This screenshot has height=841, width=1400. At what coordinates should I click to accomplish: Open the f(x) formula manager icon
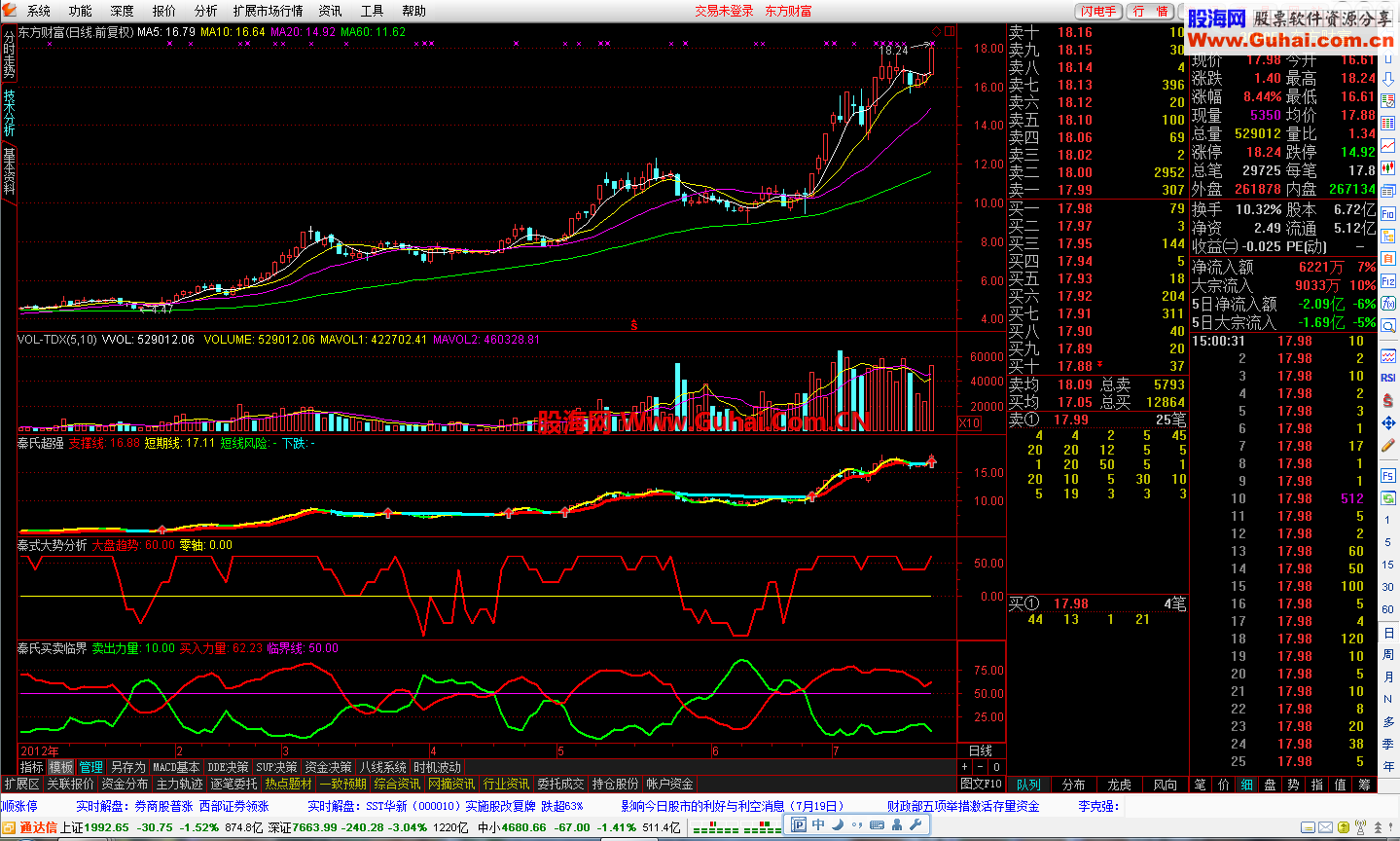click(x=1388, y=304)
